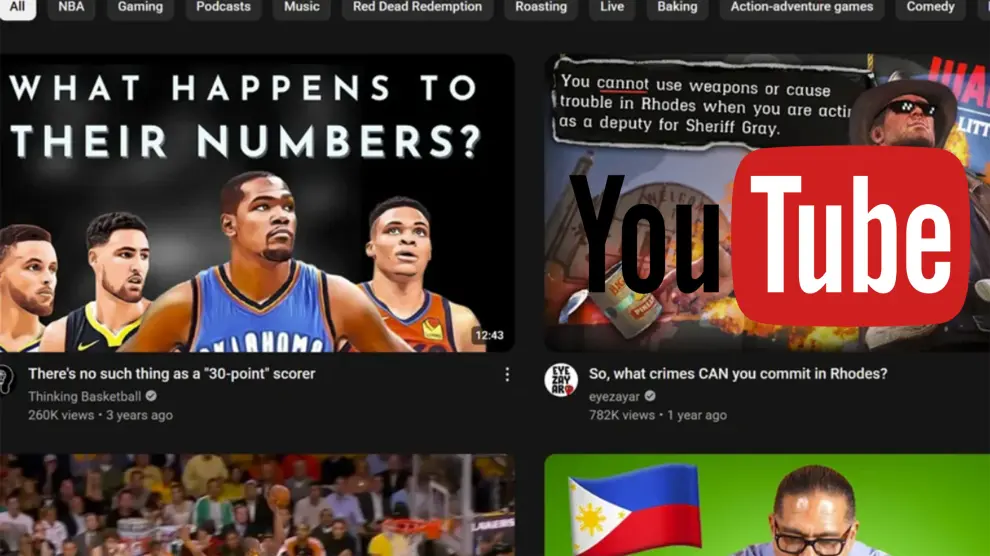The width and height of the screenshot is (990, 556).
Task: Switch to the Podcasts chip
Action: (223, 7)
